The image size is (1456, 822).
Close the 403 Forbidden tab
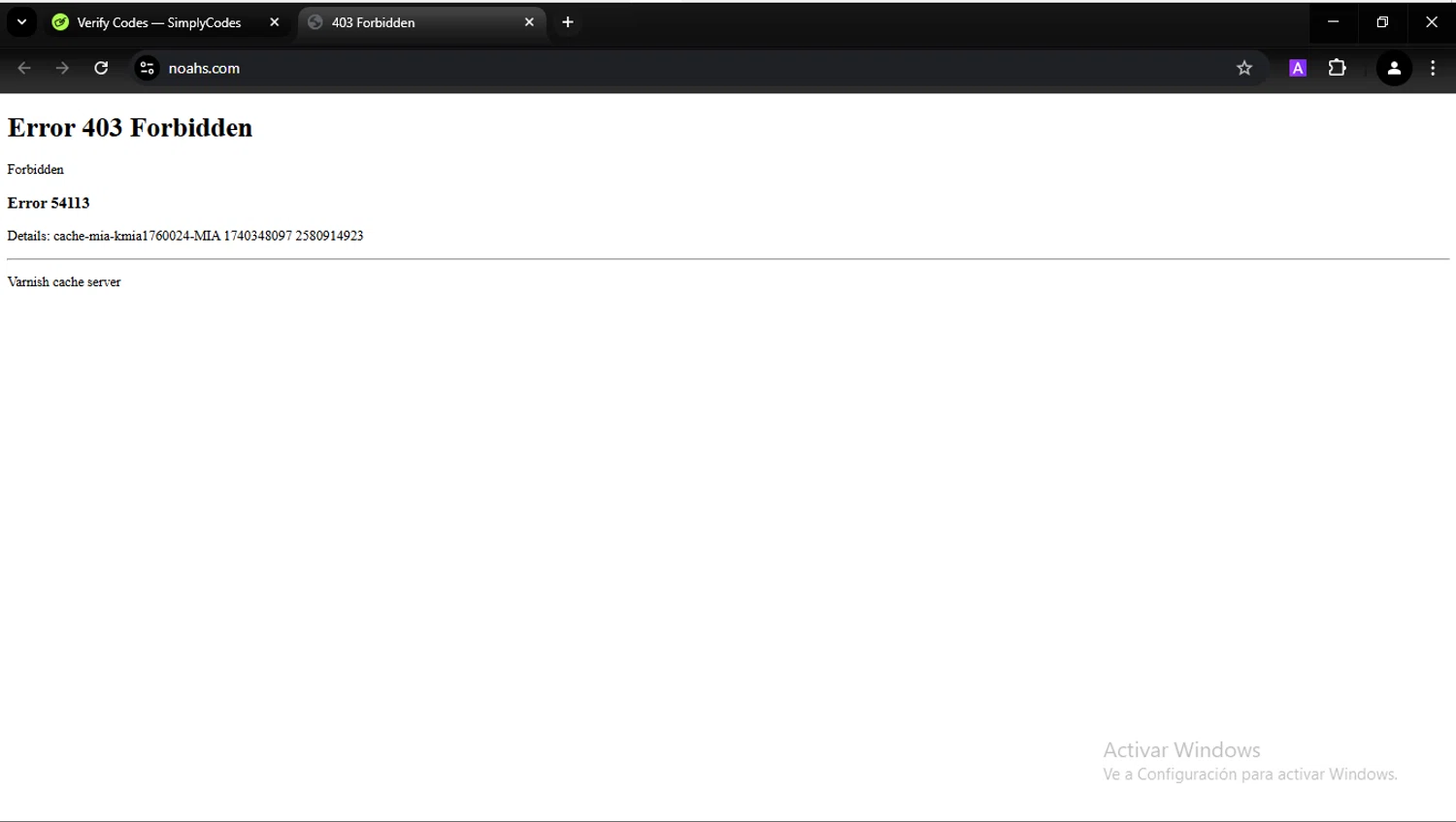(x=529, y=22)
